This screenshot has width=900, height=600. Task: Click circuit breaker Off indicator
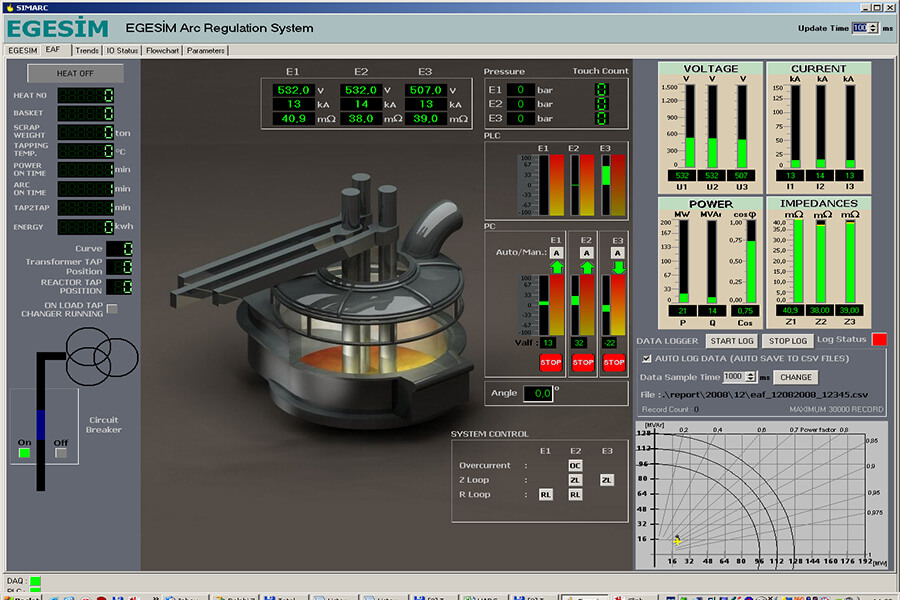61,453
